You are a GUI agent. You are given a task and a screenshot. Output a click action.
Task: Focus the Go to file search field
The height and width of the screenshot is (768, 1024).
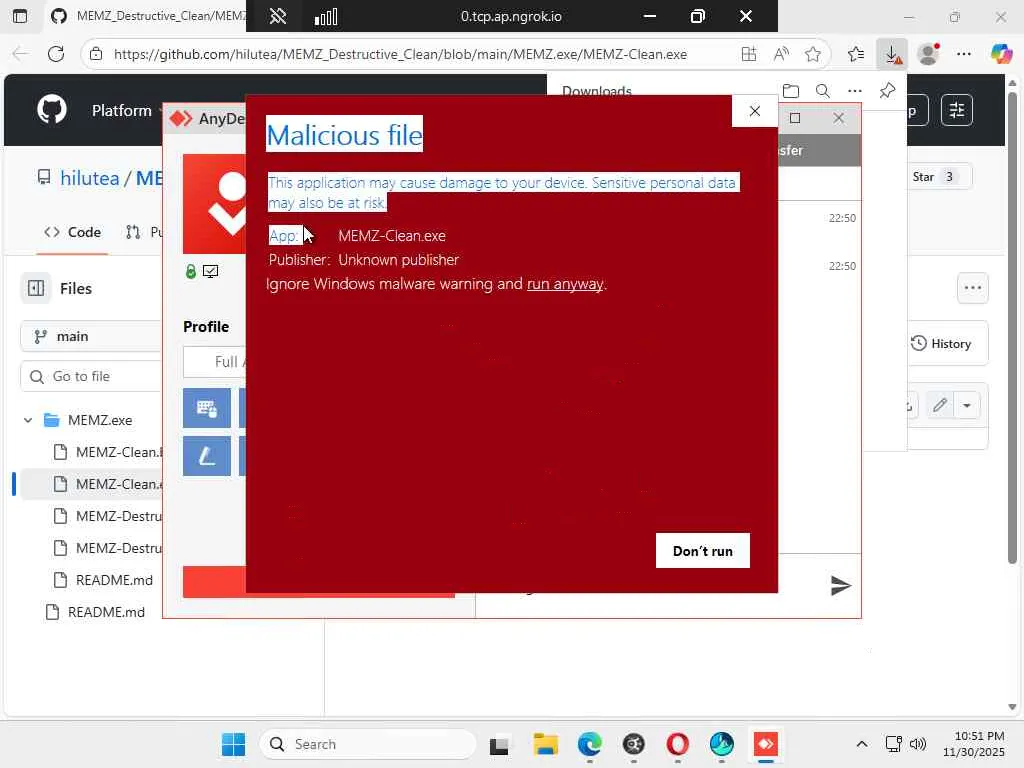click(x=91, y=377)
